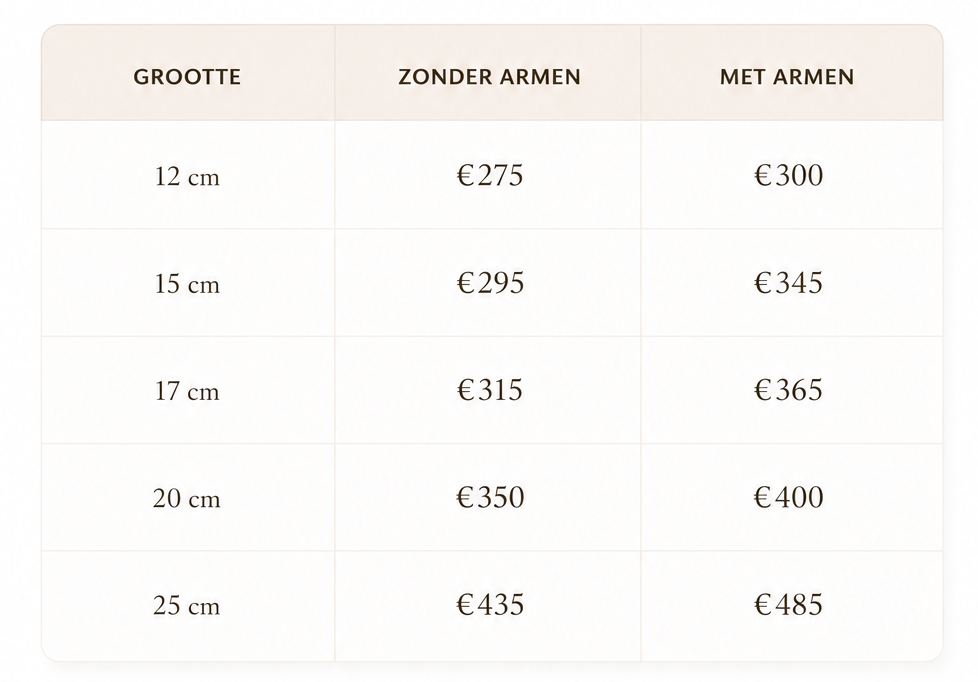This screenshot has height=682, width=978.
Task: Select the 20 cm size cell
Action: click(187, 499)
